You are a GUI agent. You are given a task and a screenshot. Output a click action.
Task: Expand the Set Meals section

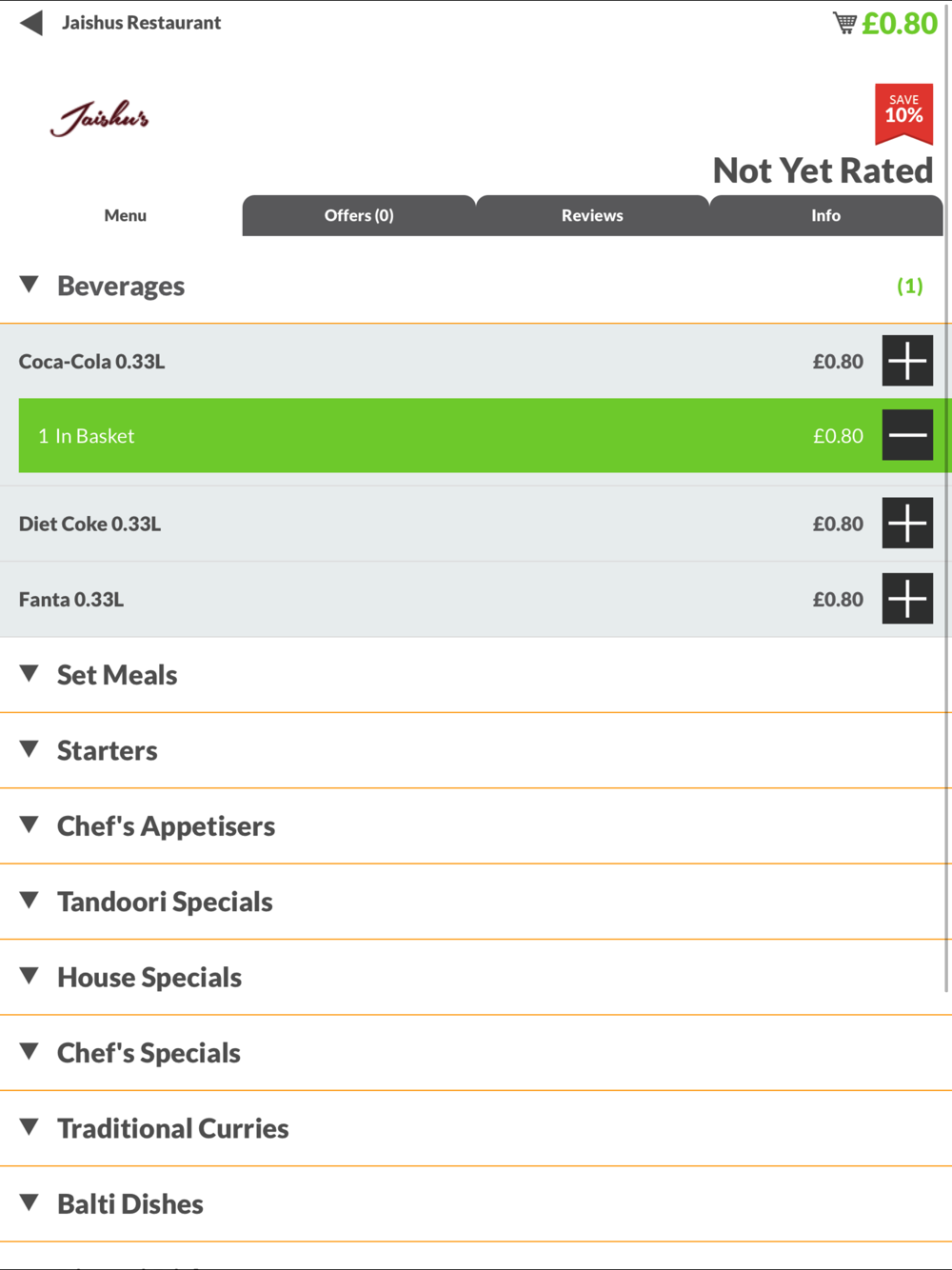pyautogui.click(x=471, y=675)
